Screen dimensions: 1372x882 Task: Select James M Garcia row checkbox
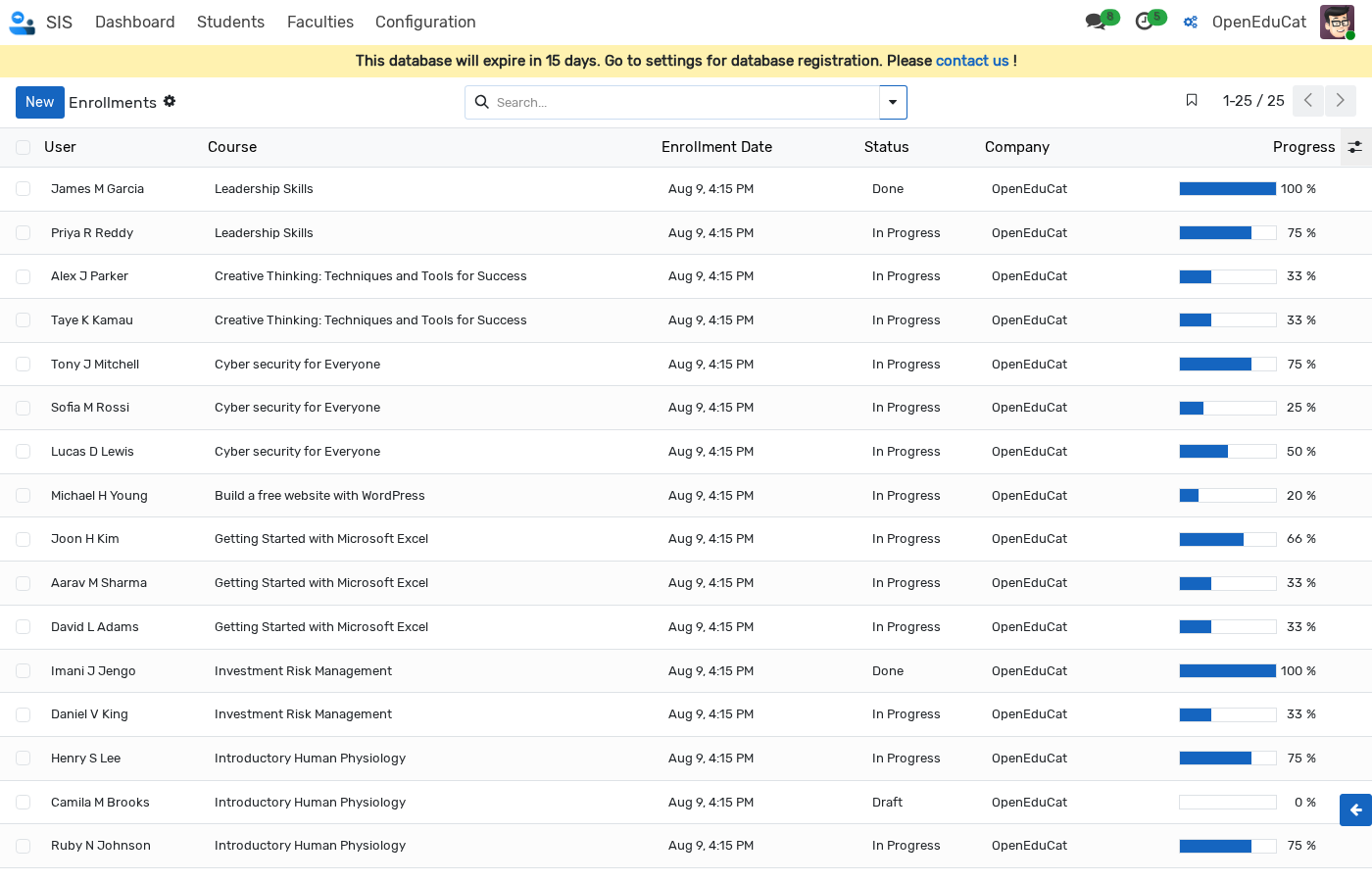tap(23, 189)
